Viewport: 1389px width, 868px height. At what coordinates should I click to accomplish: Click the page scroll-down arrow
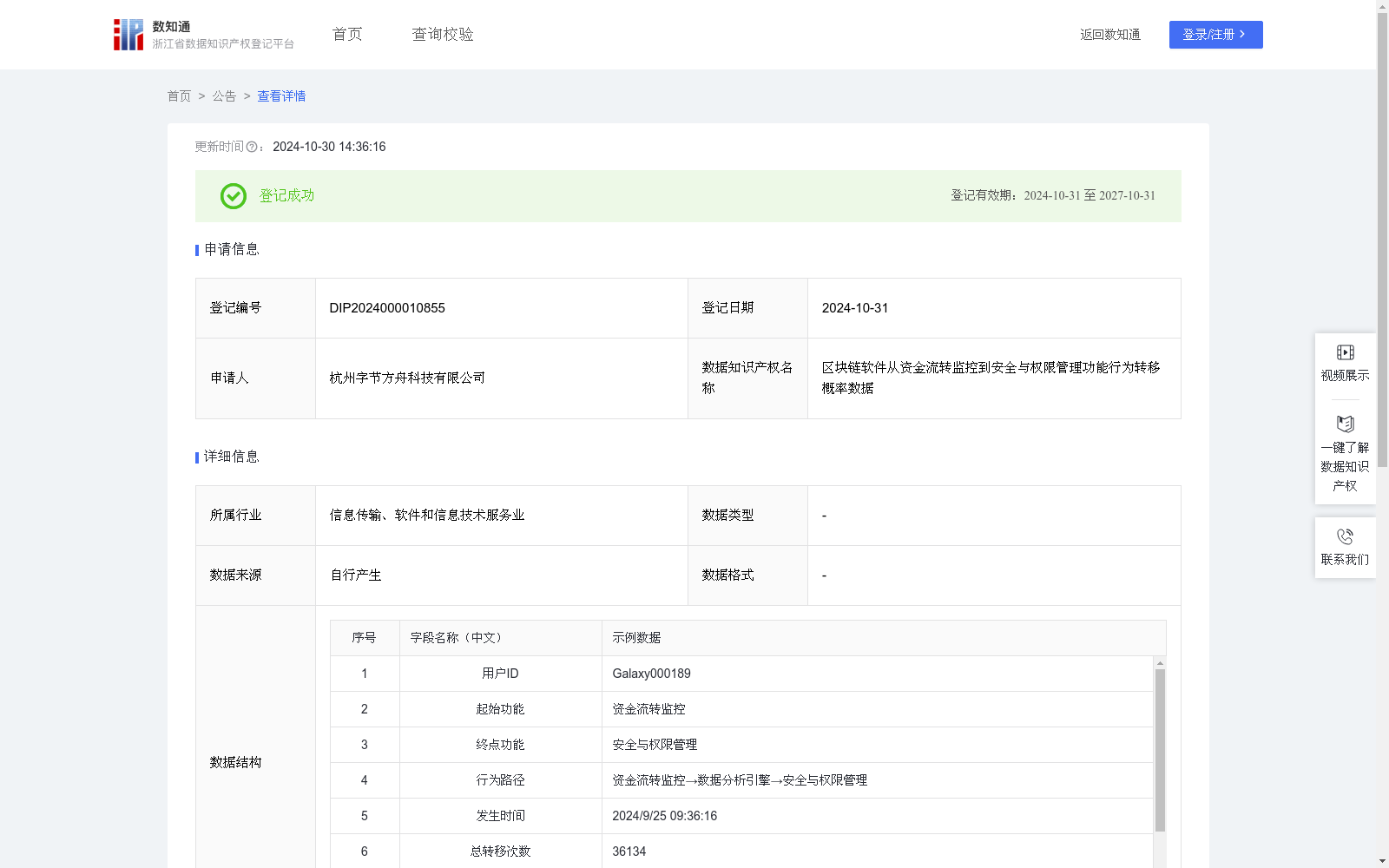(1382, 861)
